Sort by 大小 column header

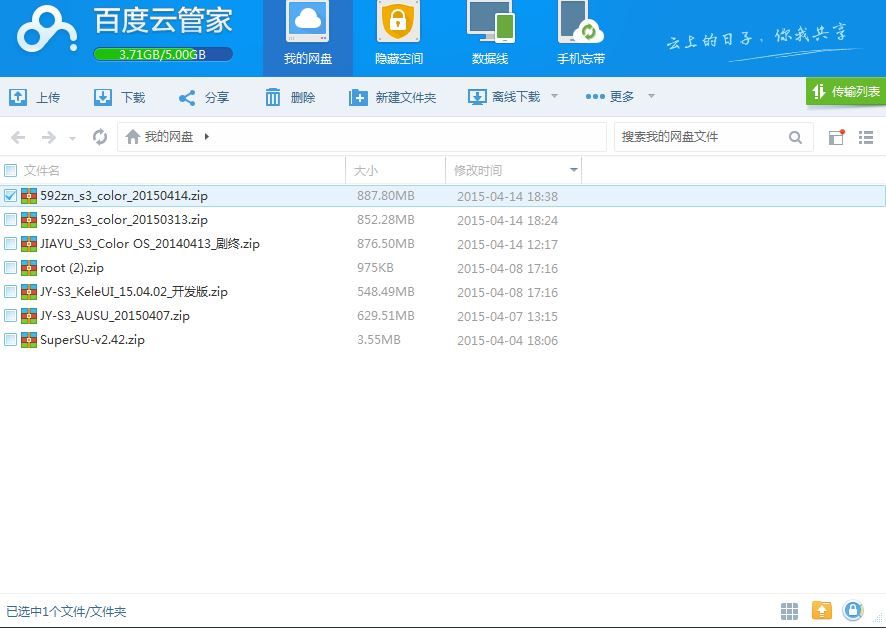pos(366,170)
